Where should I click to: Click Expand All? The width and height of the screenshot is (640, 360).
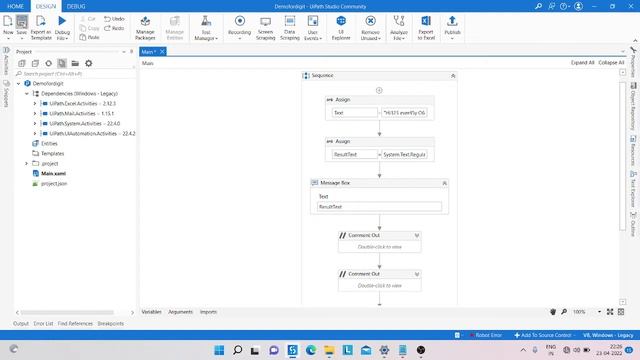[582, 62]
